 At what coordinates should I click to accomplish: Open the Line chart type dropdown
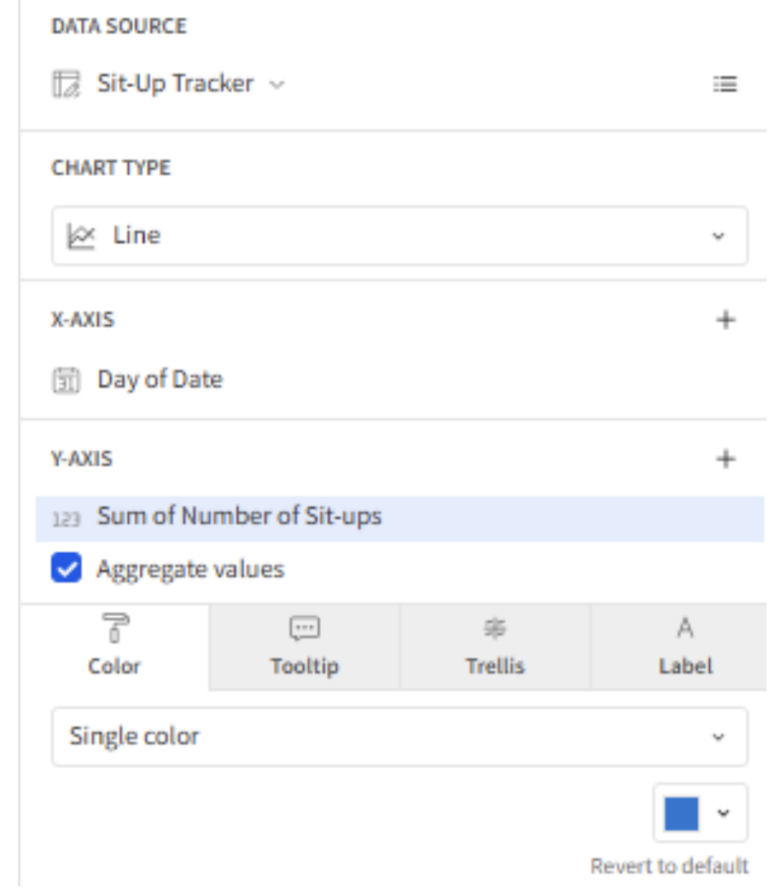pyautogui.click(x=399, y=235)
